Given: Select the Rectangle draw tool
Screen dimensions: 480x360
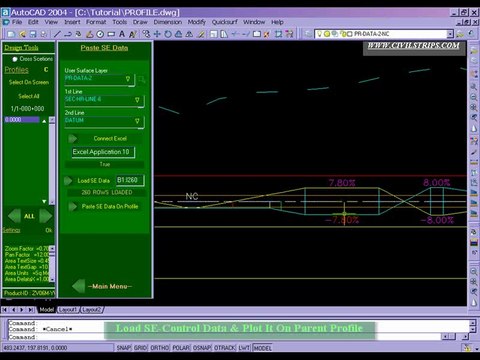Looking at the screenshot, I should [111, 34].
